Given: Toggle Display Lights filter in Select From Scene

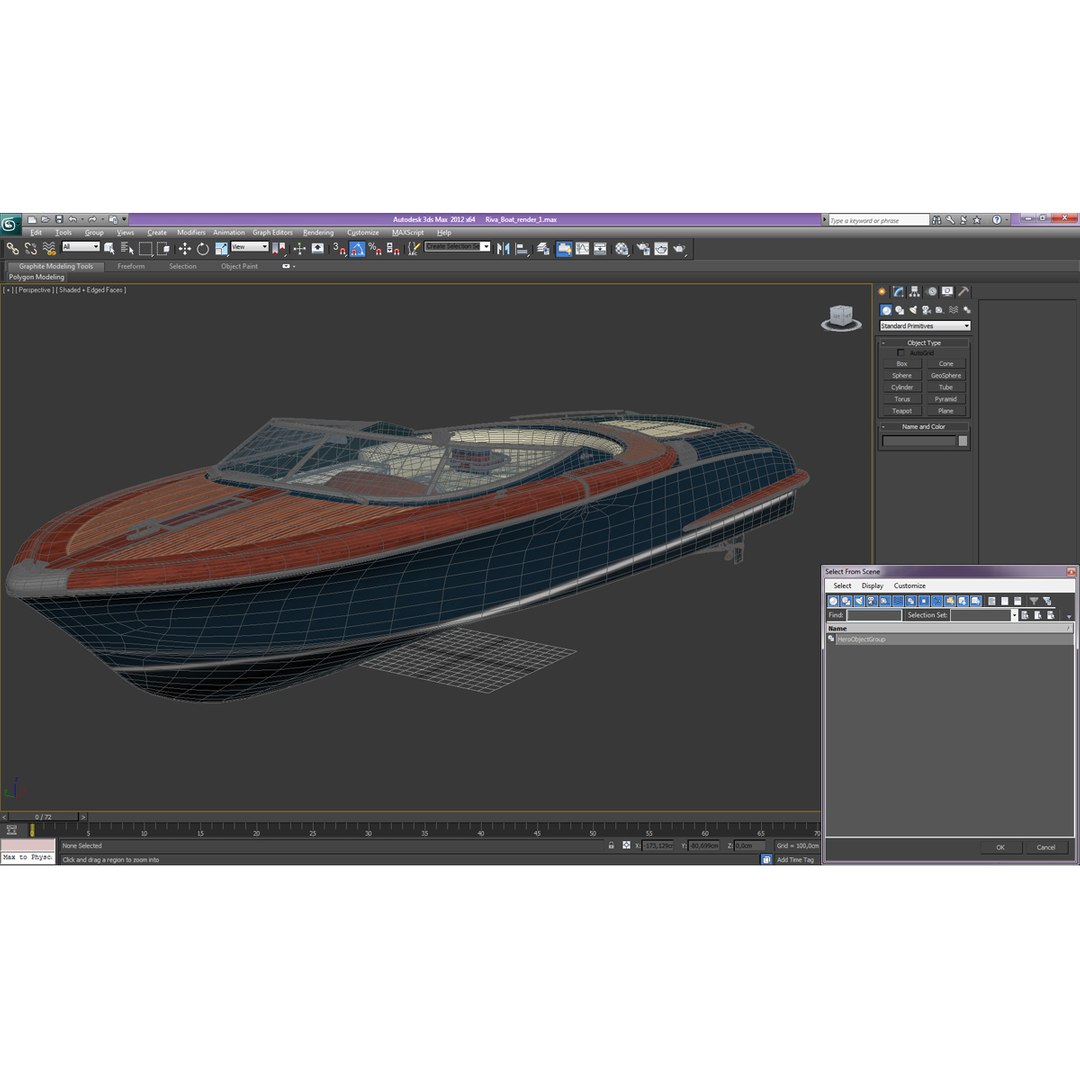Looking at the screenshot, I should 859,601.
